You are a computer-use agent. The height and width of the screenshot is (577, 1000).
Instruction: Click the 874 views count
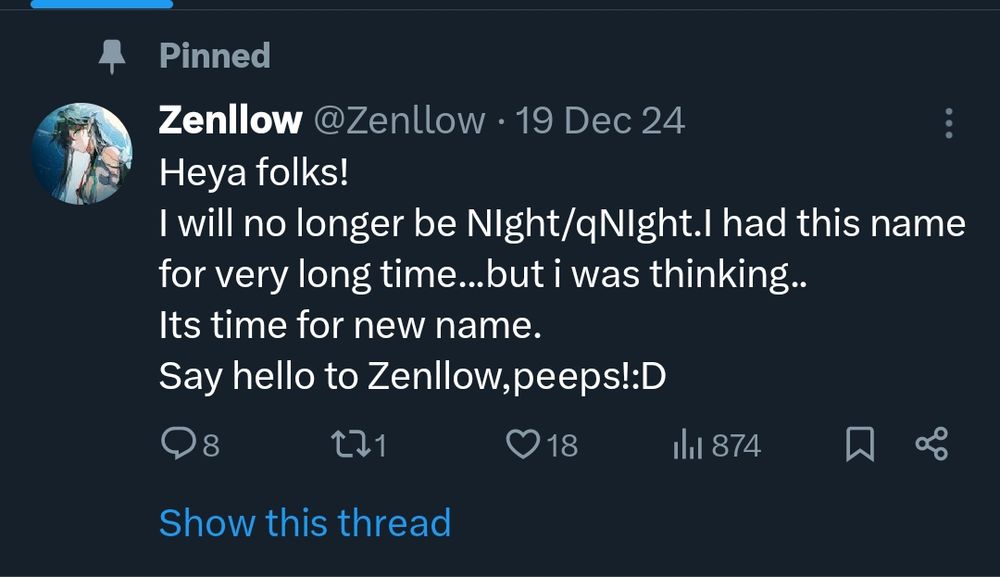click(x=736, y=445)
